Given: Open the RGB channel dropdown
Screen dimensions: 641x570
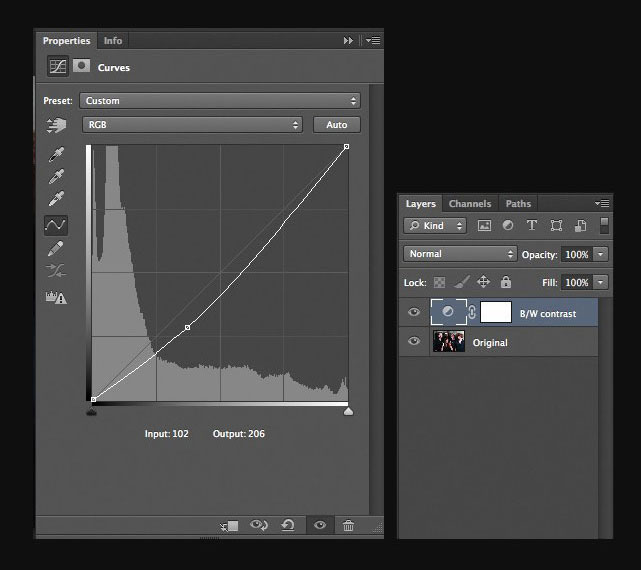Looking at the screenshot, I should click(192, 125).
